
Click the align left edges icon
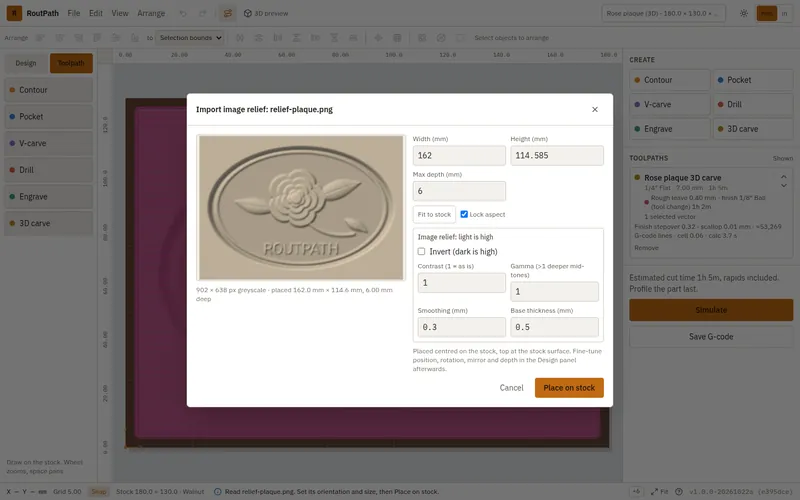click(40, 38)
